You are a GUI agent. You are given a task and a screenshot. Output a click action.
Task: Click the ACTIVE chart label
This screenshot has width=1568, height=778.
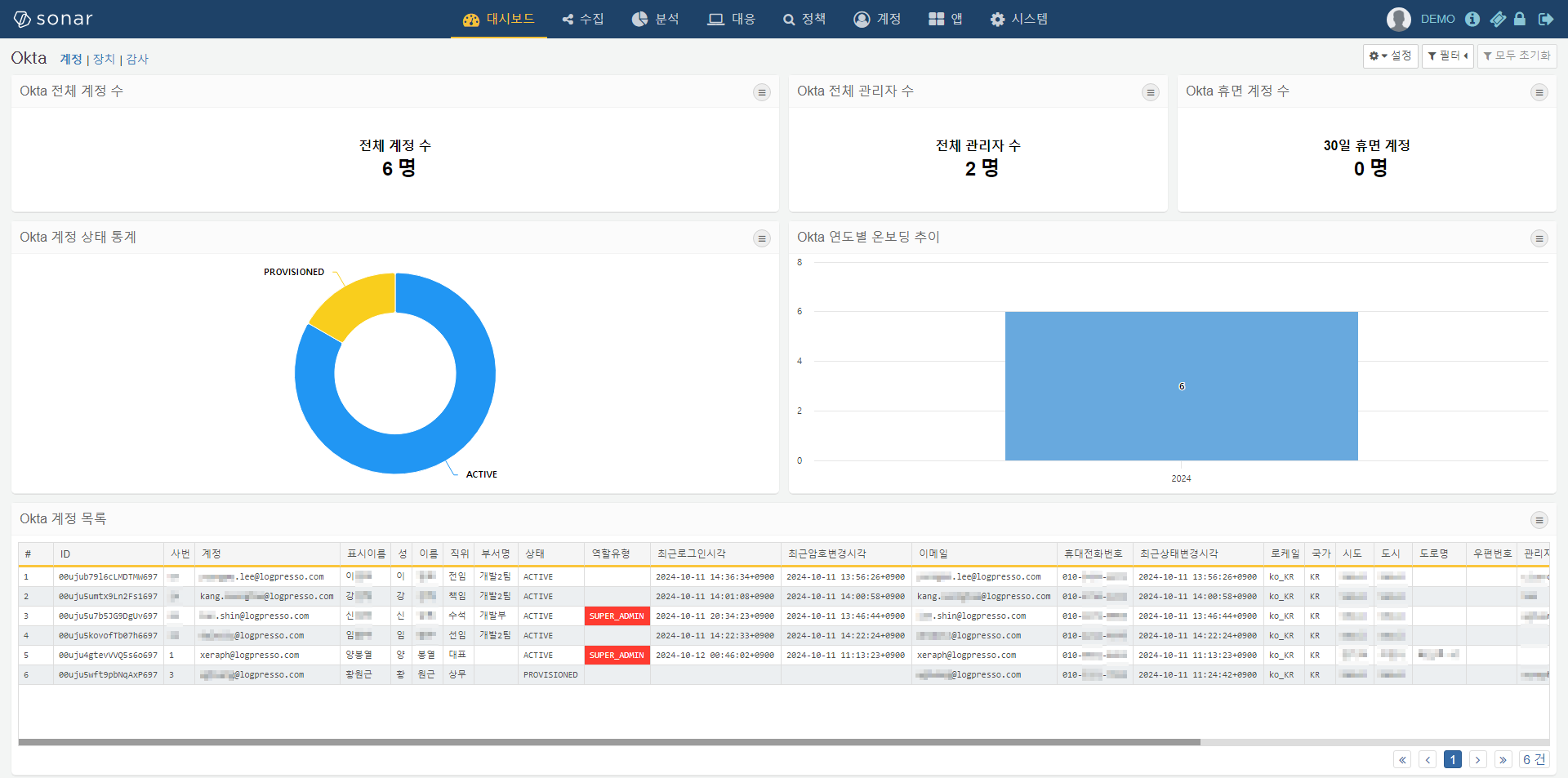click(482, 474)
